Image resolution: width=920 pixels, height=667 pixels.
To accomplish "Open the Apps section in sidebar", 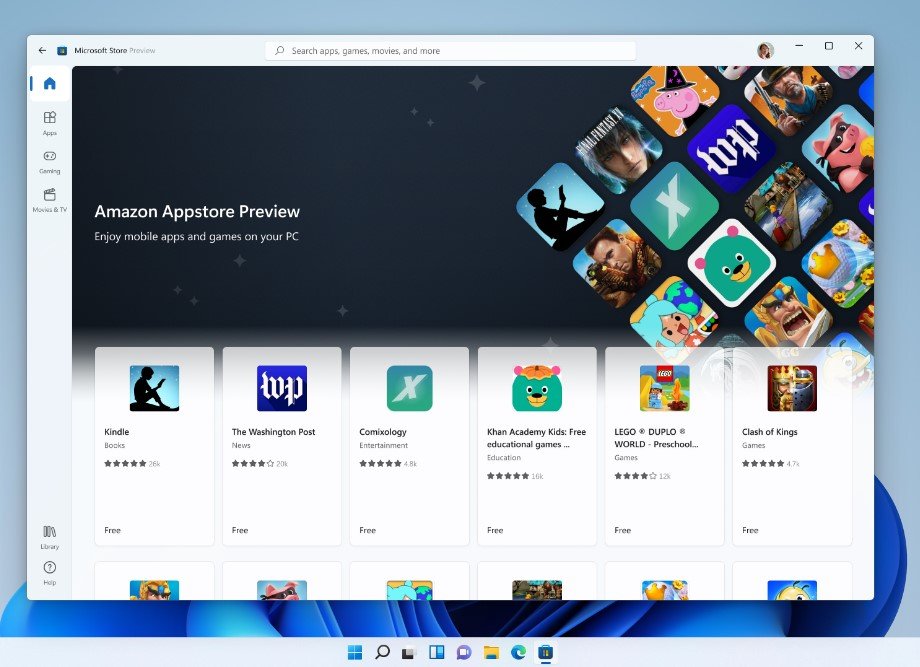I will pyautogui.click(x=50, y=123).
